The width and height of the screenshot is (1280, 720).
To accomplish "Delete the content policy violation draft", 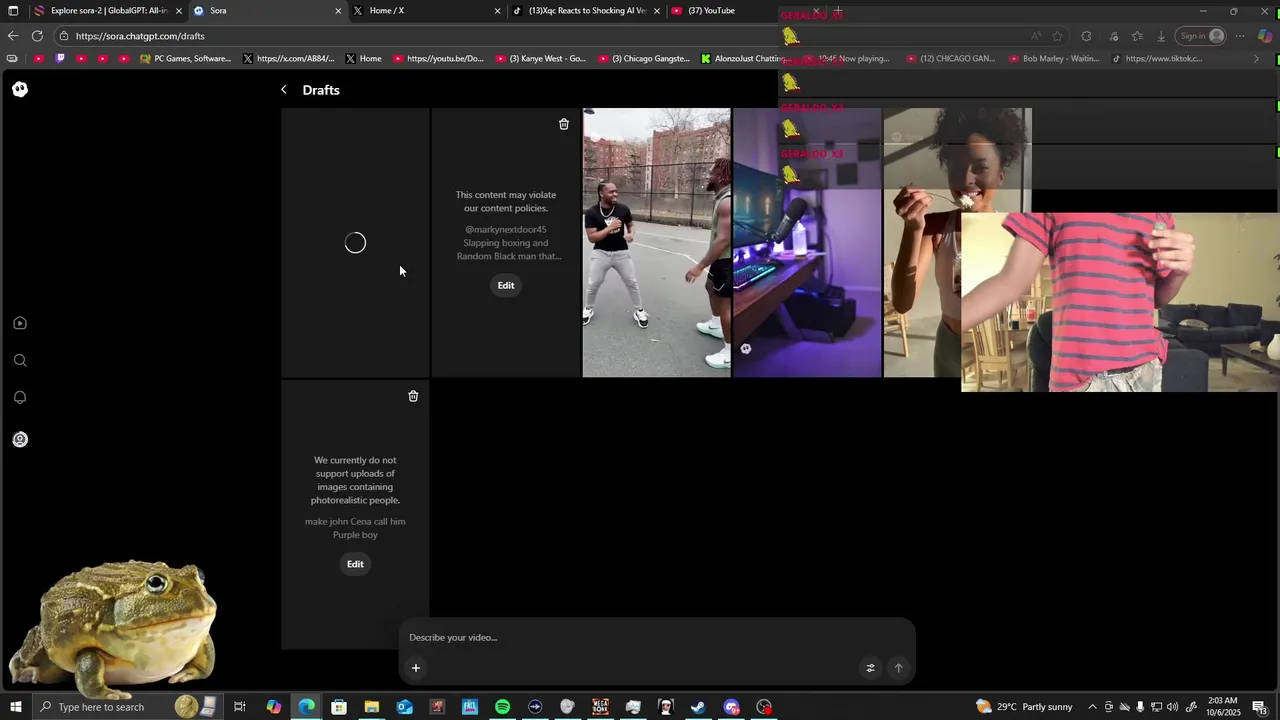I will tap(564, 124).
